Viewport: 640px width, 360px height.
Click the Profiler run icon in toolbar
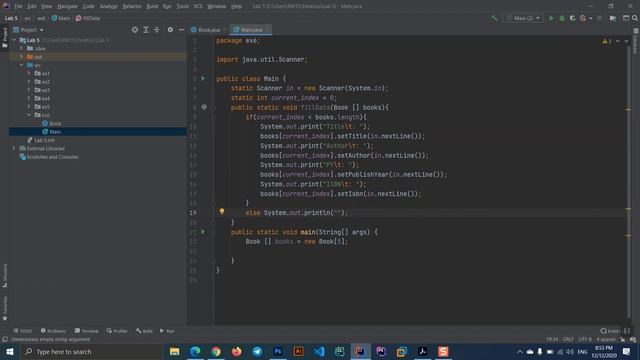point(583,18)
